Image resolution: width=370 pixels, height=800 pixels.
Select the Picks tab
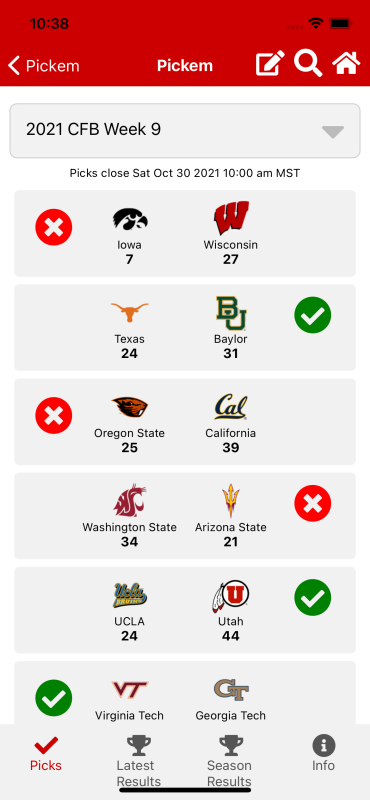46,753
